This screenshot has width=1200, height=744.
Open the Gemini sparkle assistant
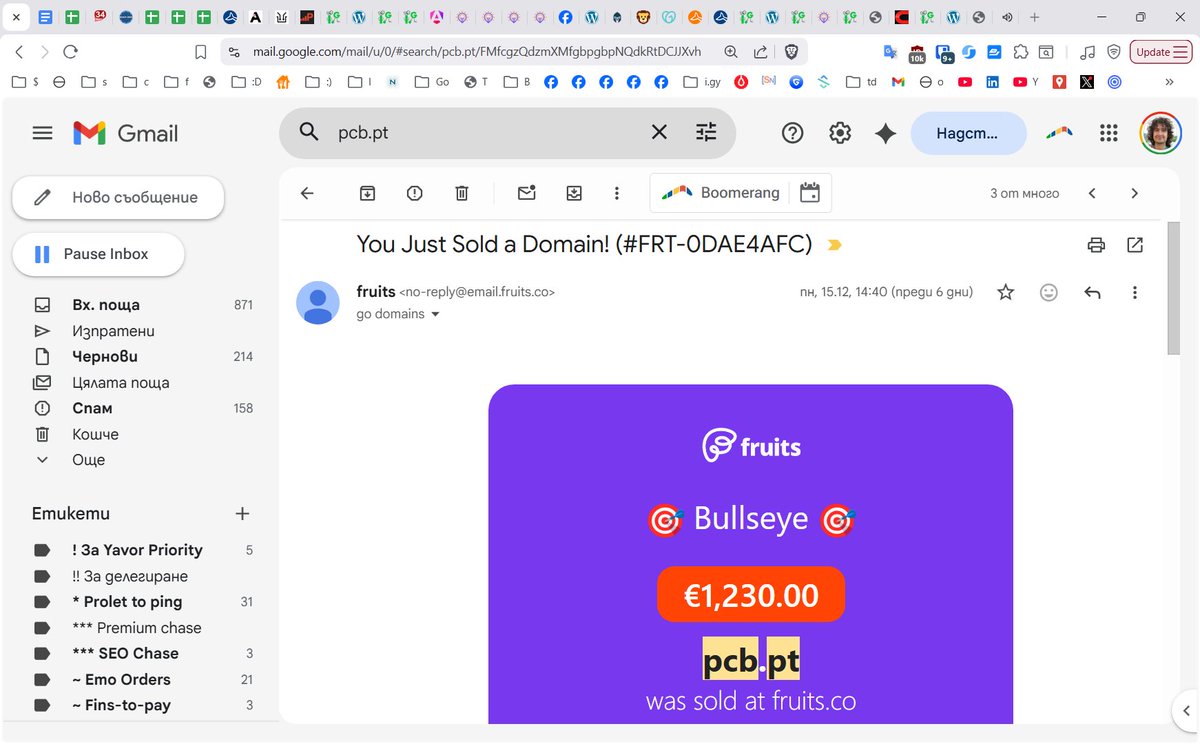(884, 132)
